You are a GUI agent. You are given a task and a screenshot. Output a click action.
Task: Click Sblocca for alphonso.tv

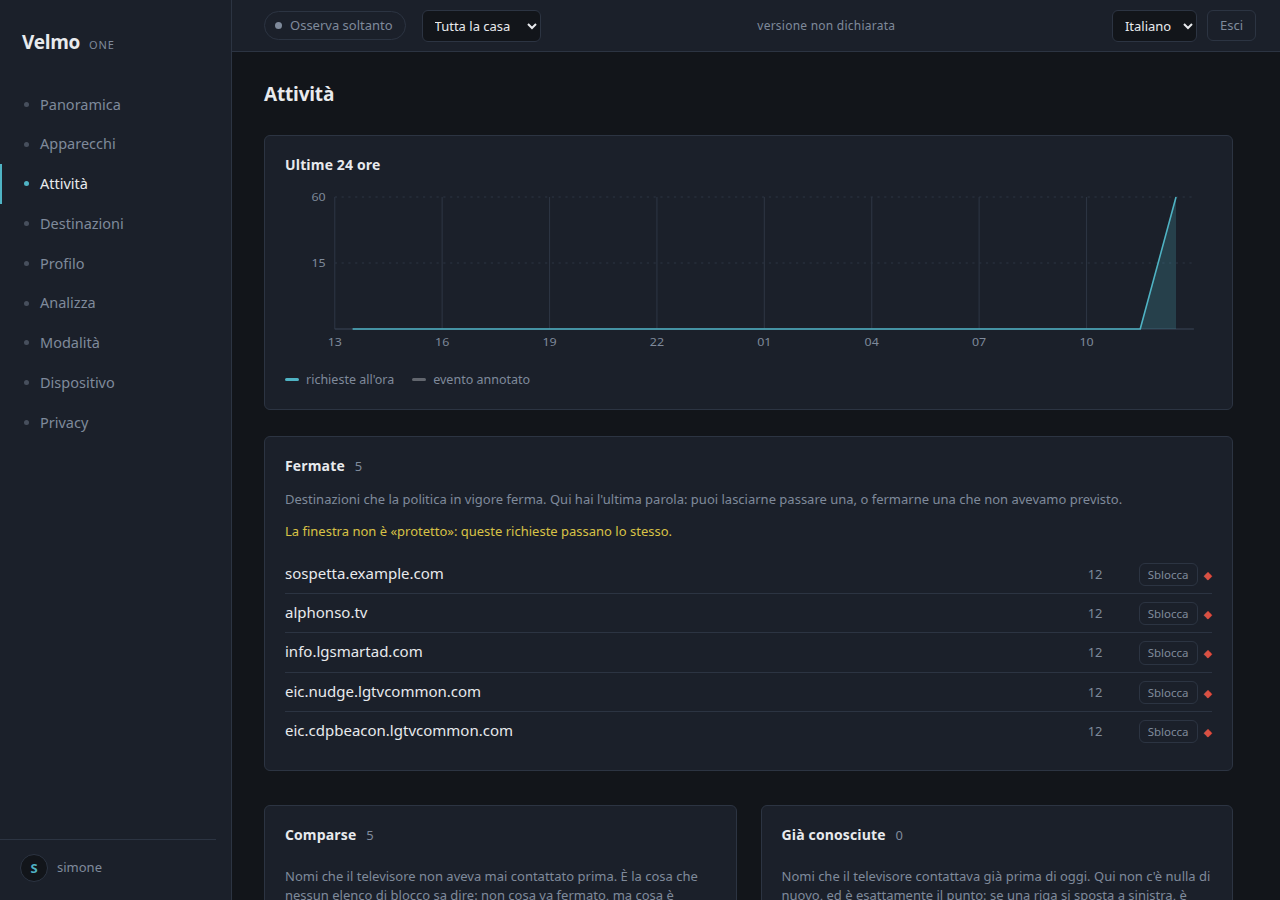click(1168, 614)
